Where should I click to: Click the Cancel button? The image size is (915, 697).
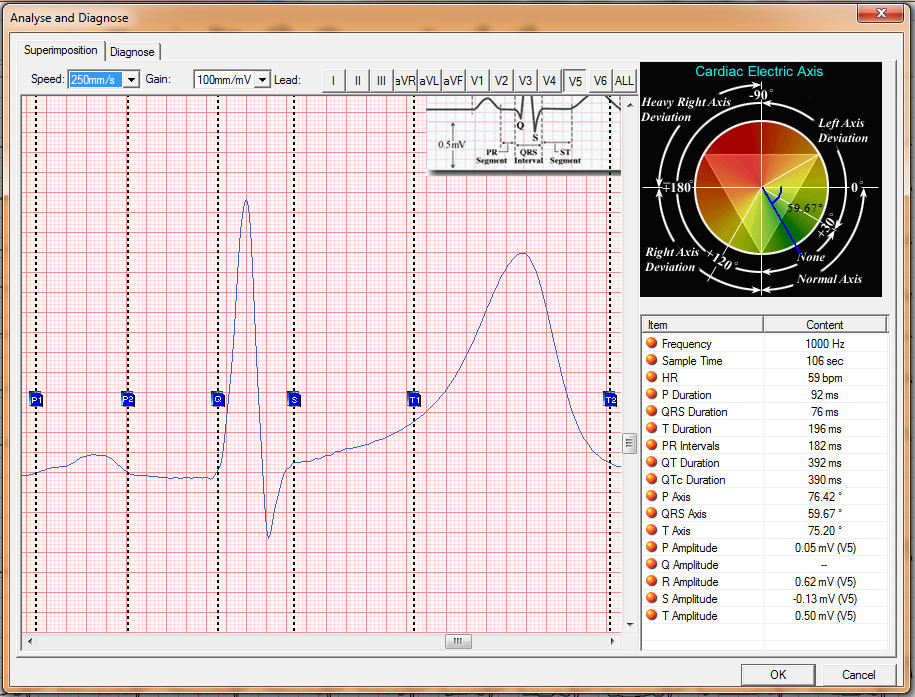[x=858, y=674]
